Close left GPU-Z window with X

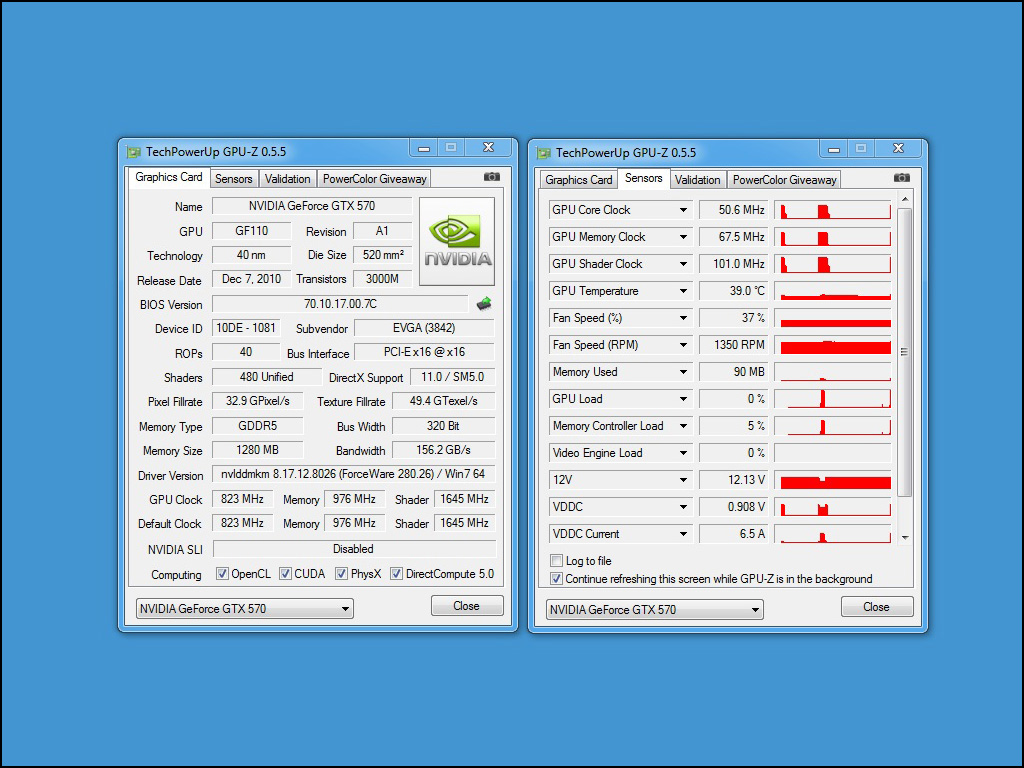[488, 148]
